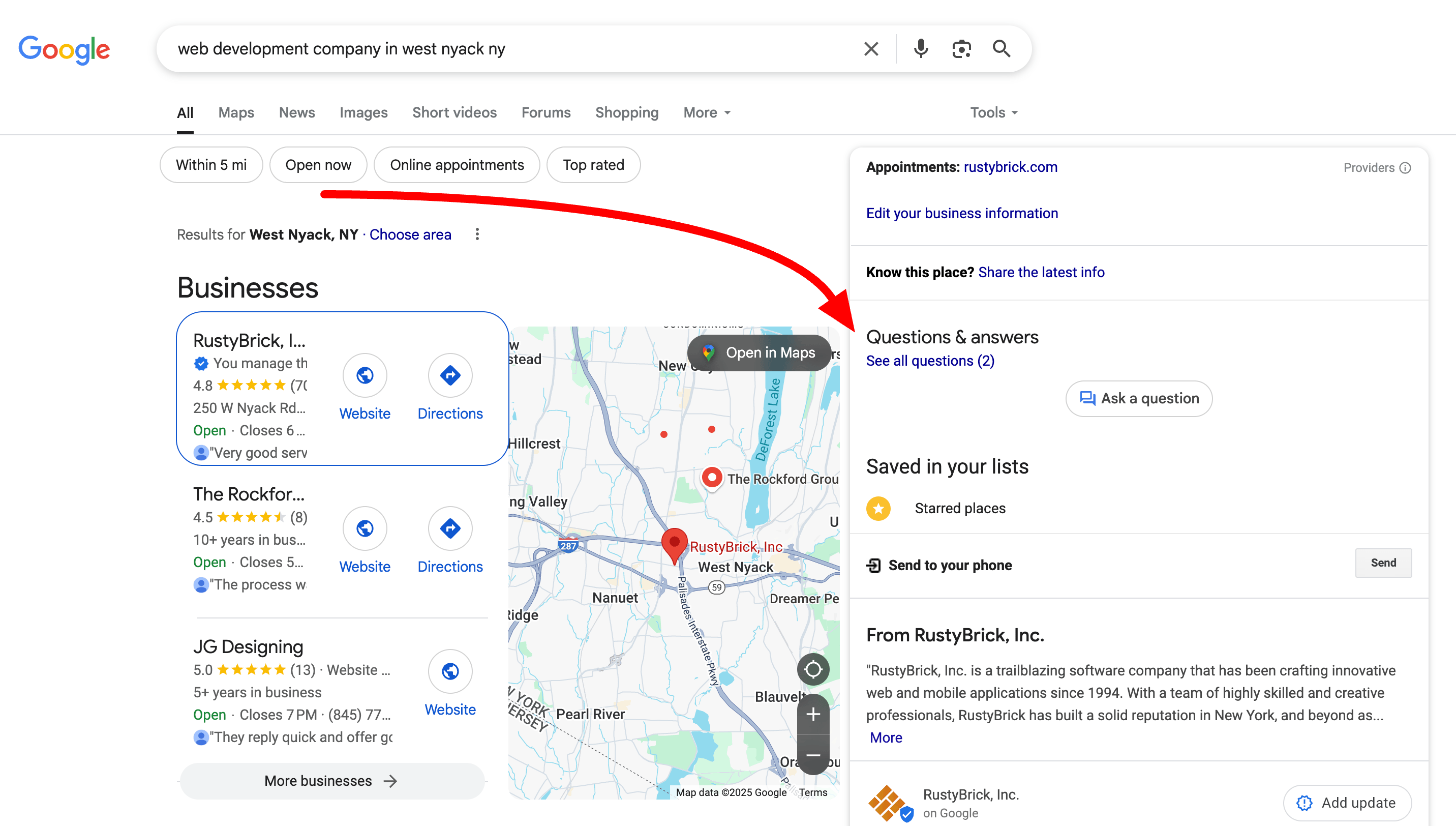Go to Google homepage via logo
The height and width of the screenshot is (826, 1456).
coord(64,49)
